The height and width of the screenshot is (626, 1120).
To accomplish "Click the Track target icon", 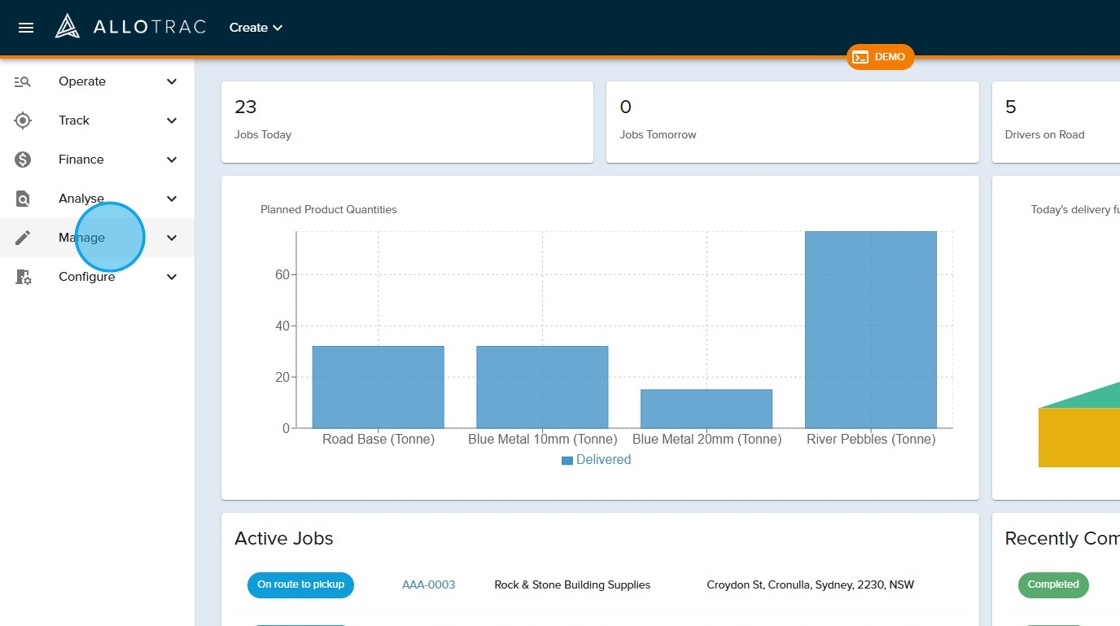I will click(x=23, y=121).
